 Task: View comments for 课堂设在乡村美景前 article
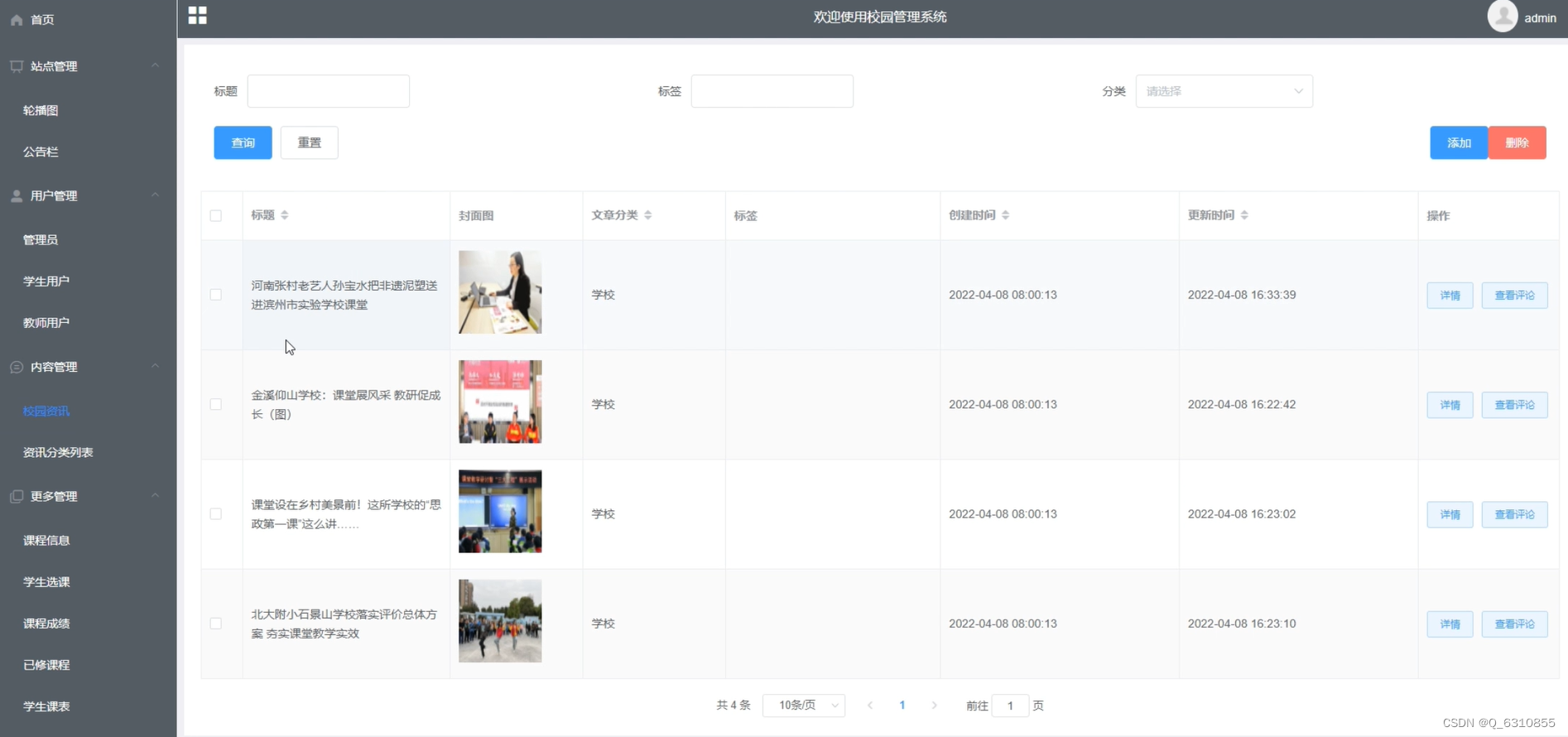[x=1514, y=514]
